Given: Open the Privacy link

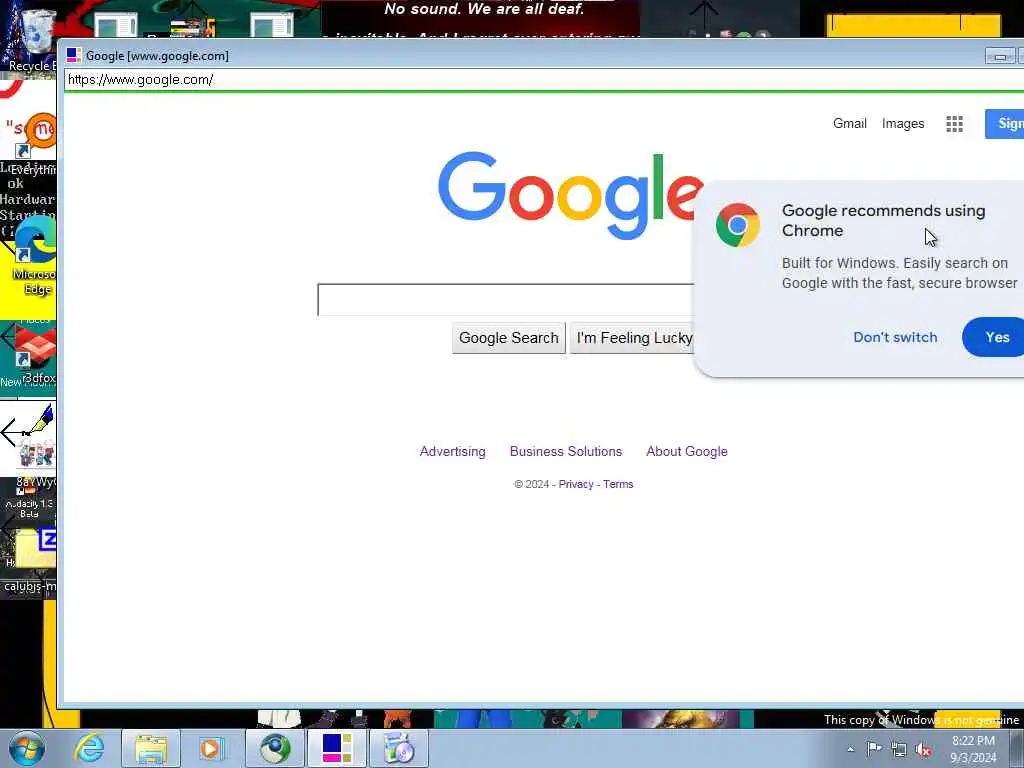Looking at the screenshot, I should 575,484.
